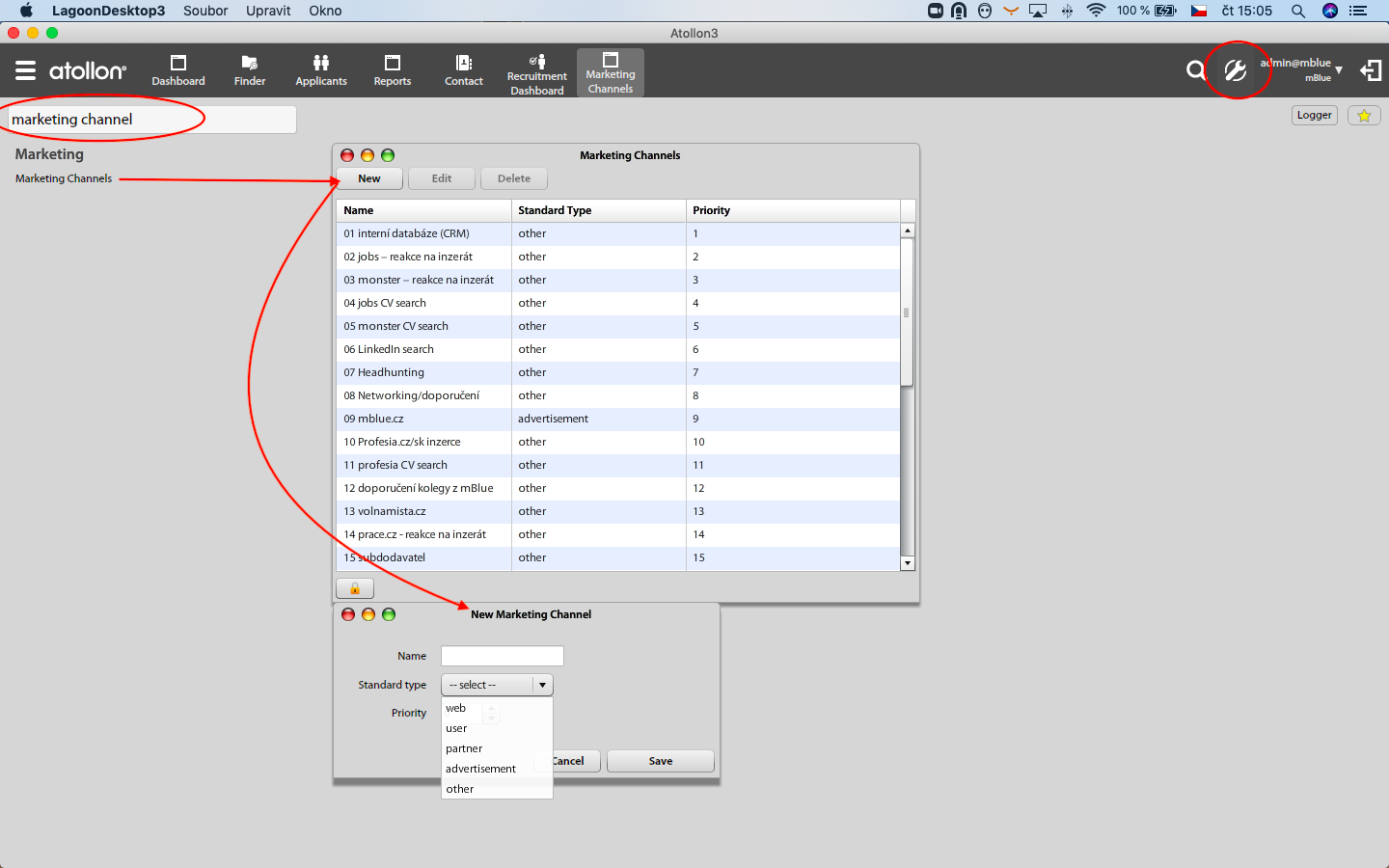Open the Standard type select dropdown

click(x=497, y=685)
